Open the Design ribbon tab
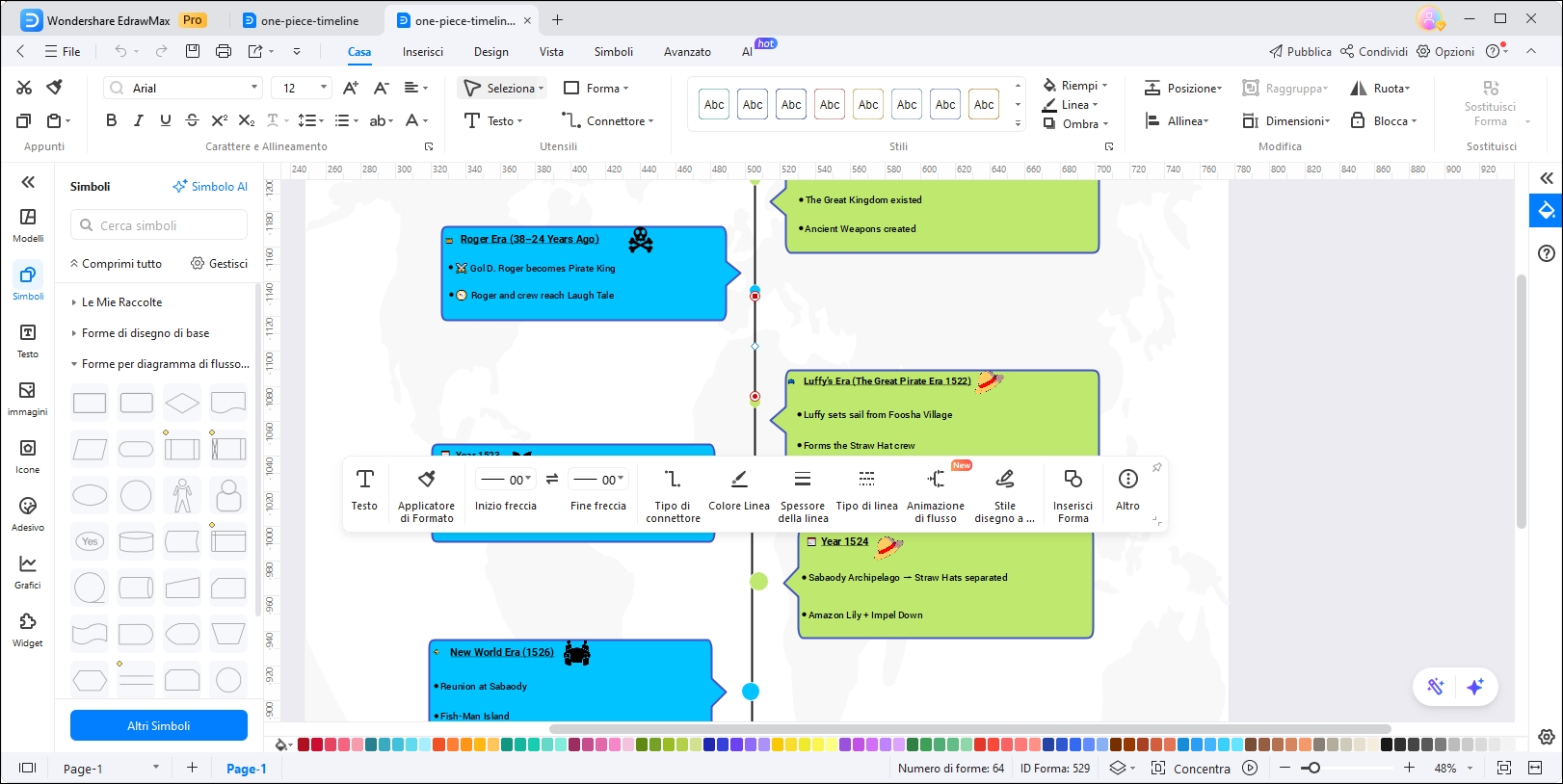Screen dimensions: 1563x784 [491, 52]
